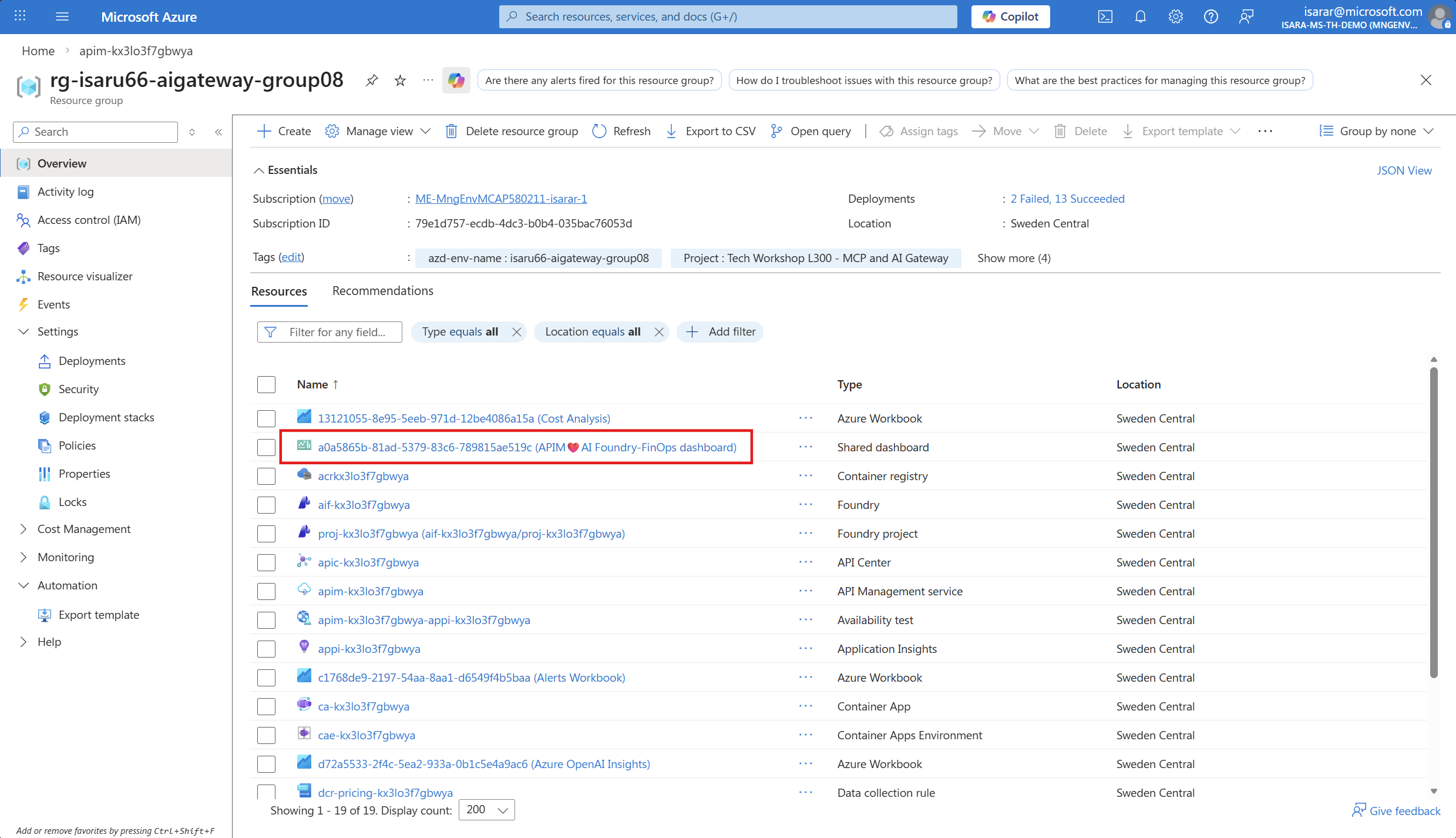Expand the Help group
This screenshot has height=838, width=1456.
[x=23, y=642]
